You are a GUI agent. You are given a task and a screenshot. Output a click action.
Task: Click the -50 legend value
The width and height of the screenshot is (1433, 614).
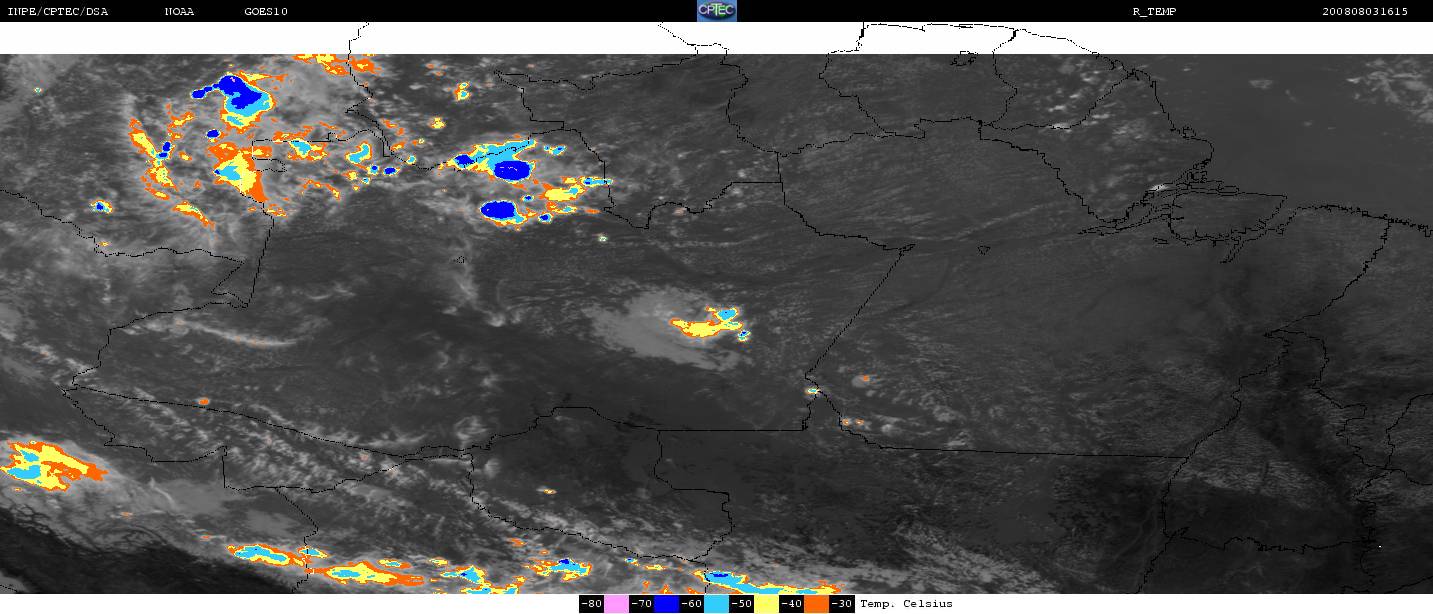coord(741,604)
